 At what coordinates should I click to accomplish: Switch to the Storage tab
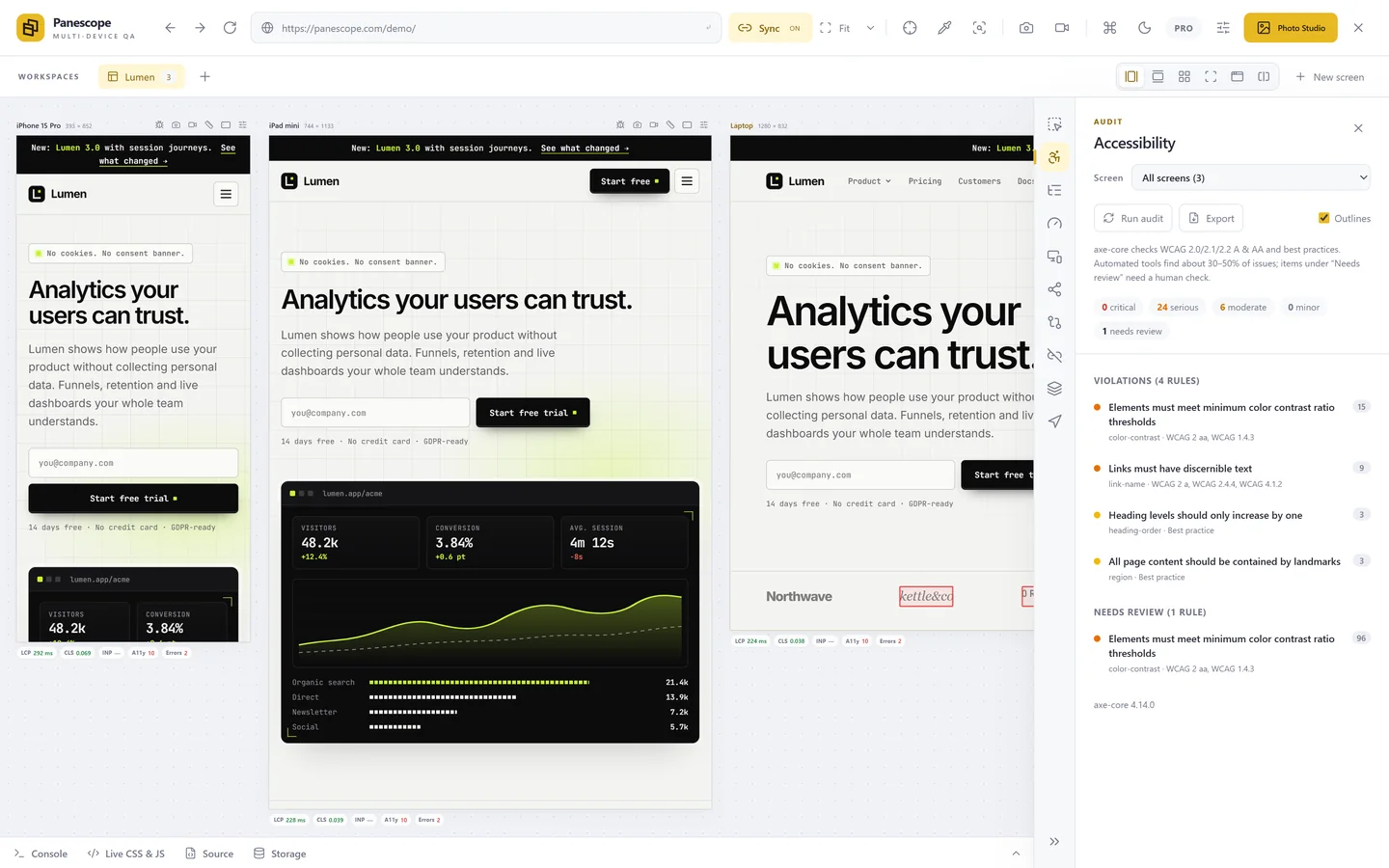pos(280,854)
